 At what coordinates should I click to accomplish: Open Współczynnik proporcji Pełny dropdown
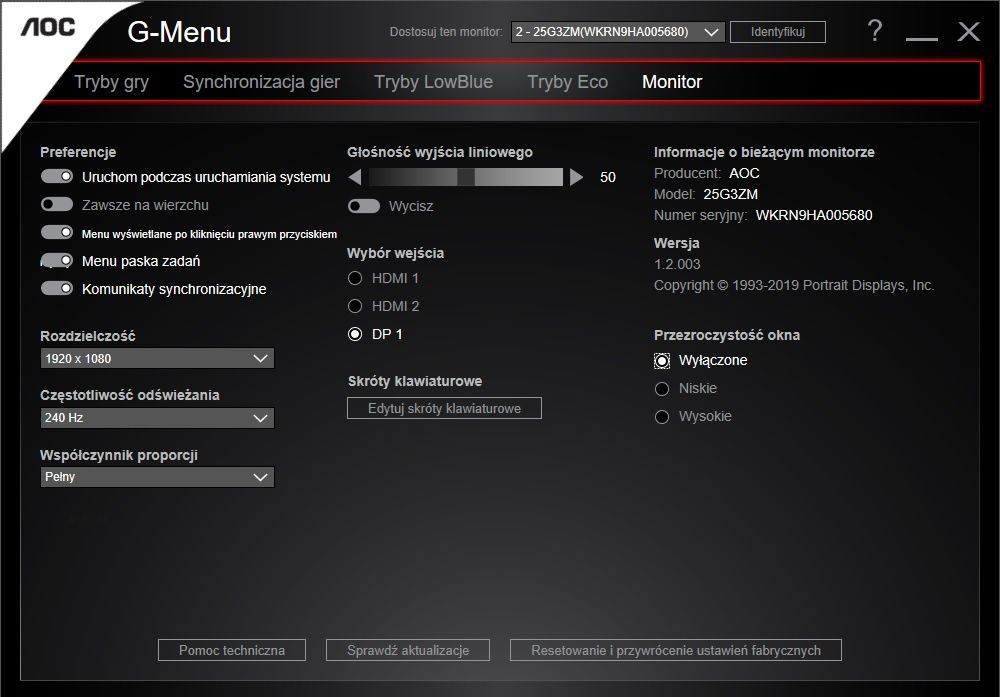(x=157, y=477)
